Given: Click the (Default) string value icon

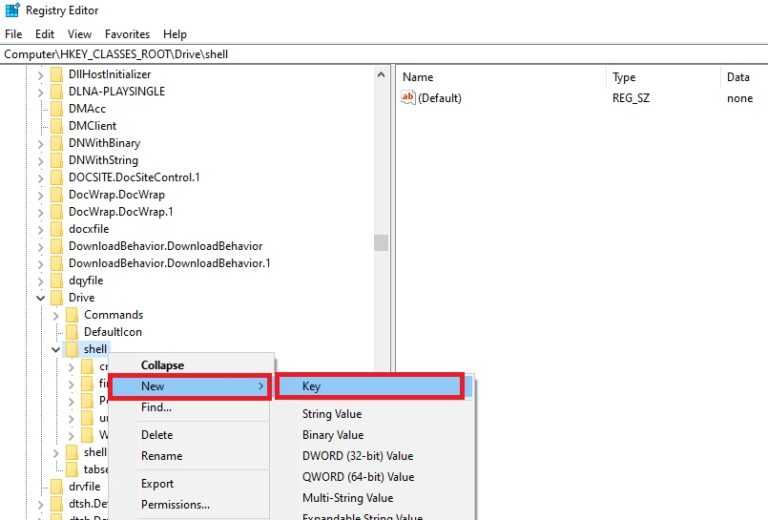Looking at the screenshot, I should [408, 98].
